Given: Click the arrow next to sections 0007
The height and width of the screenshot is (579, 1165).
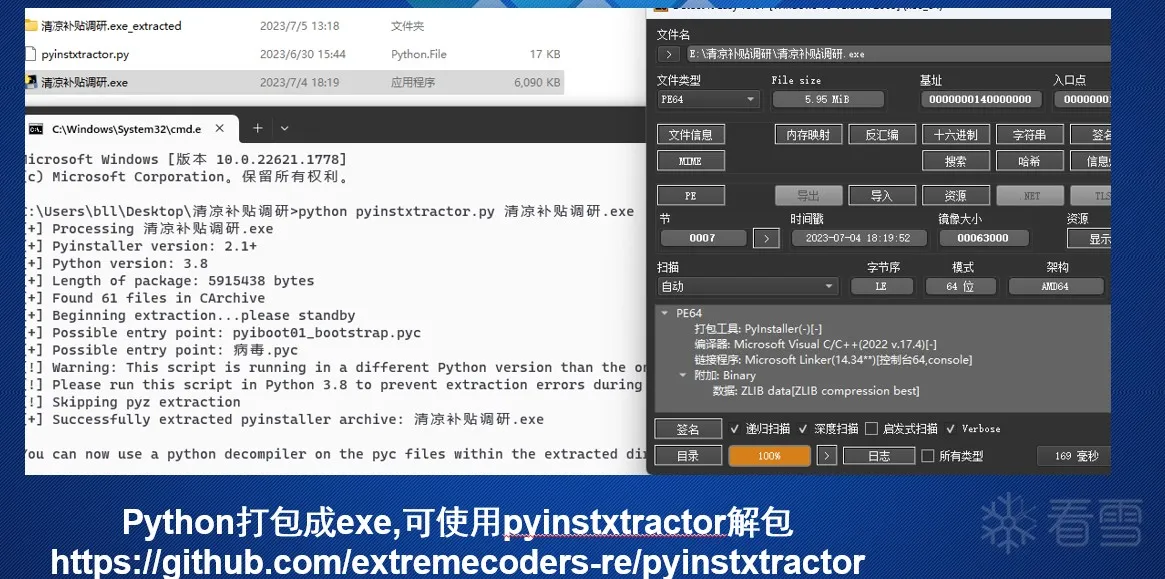Looking at the screenshot, I should (766, 238).
